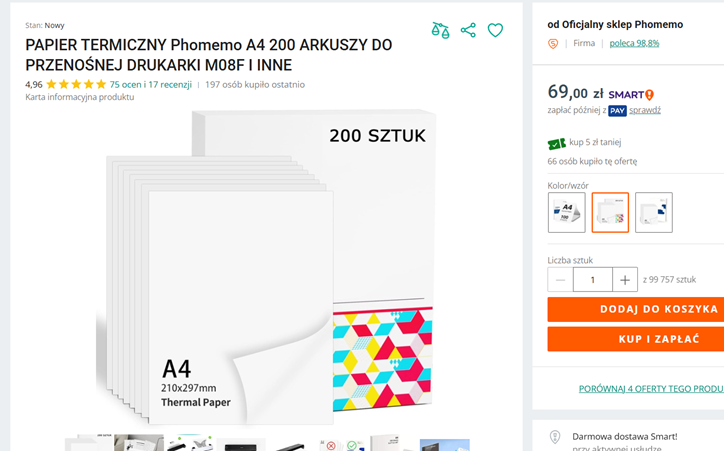Click the compare offers scale icon
This screenshot has width=724, height=451.
440,30
